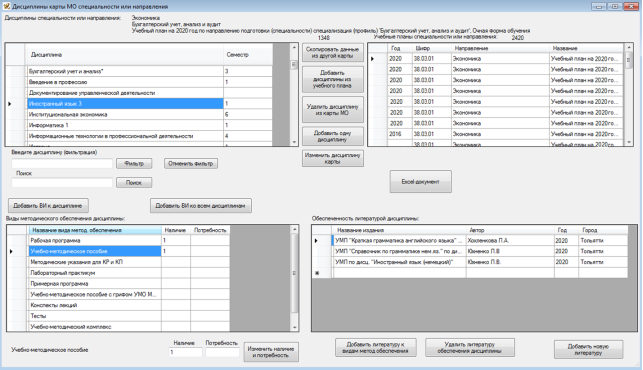
Task: Select 'Методические указания для КР и КП' row
Action: tap(118, 262)
